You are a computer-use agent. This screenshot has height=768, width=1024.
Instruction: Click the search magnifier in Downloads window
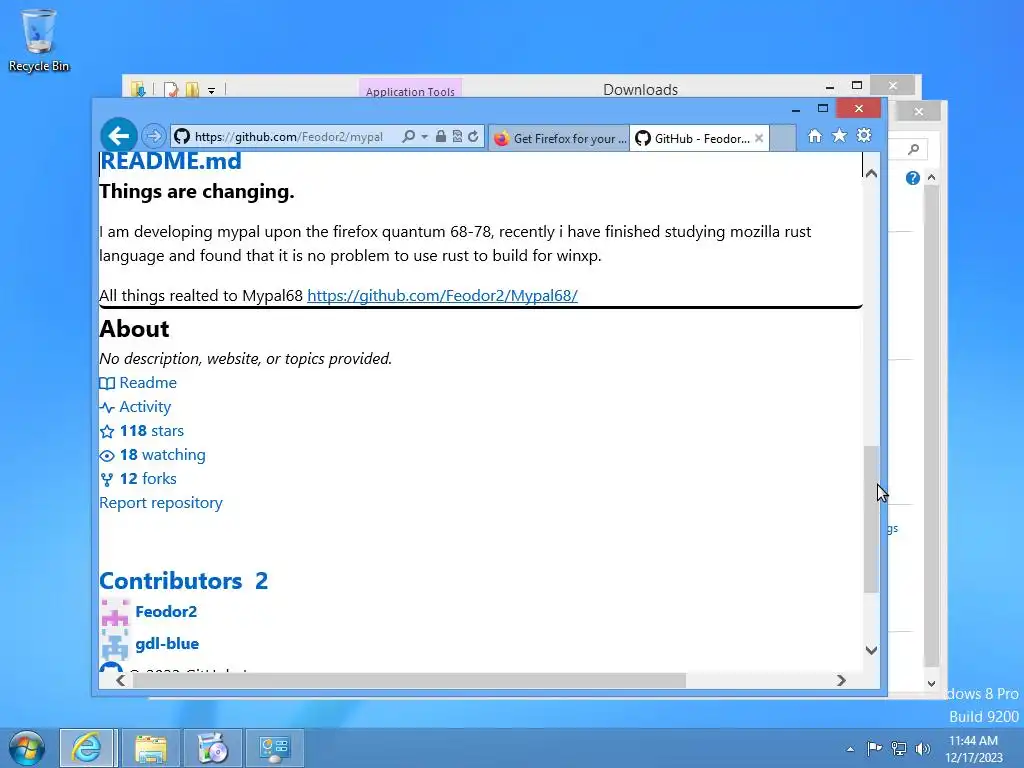(x=914, y=150)
